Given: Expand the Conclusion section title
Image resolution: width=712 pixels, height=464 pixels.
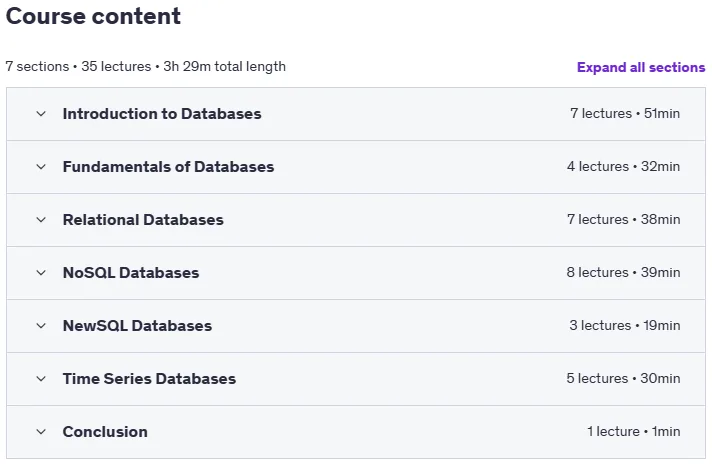Looking at the screenshot, I should pos(105,432).
